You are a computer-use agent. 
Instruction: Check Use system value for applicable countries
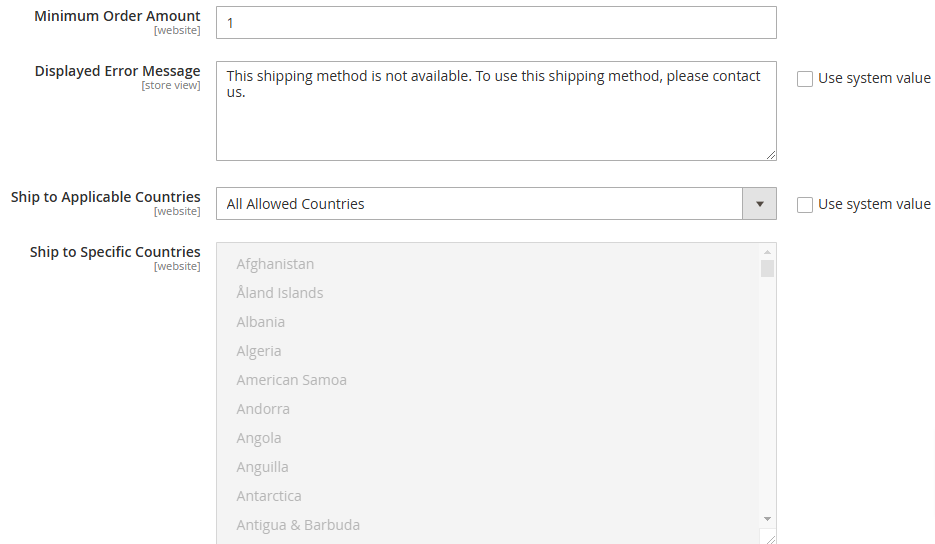805,205
